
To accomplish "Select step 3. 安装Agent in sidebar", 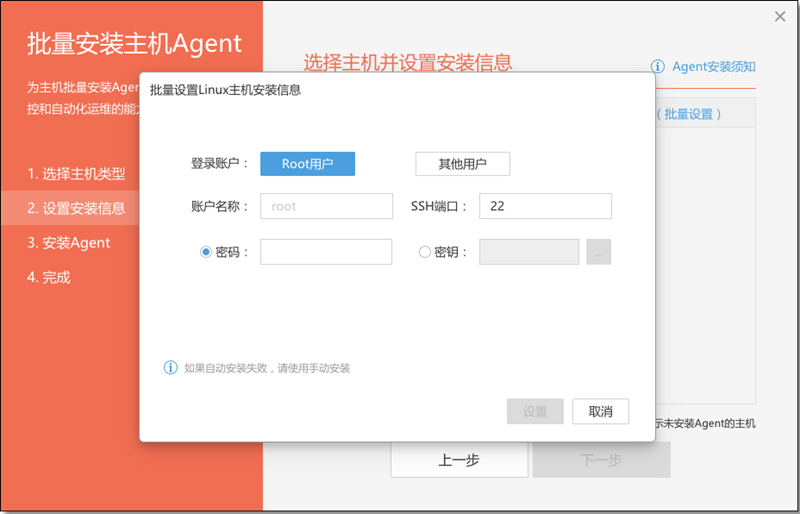I will coord(69,242).
